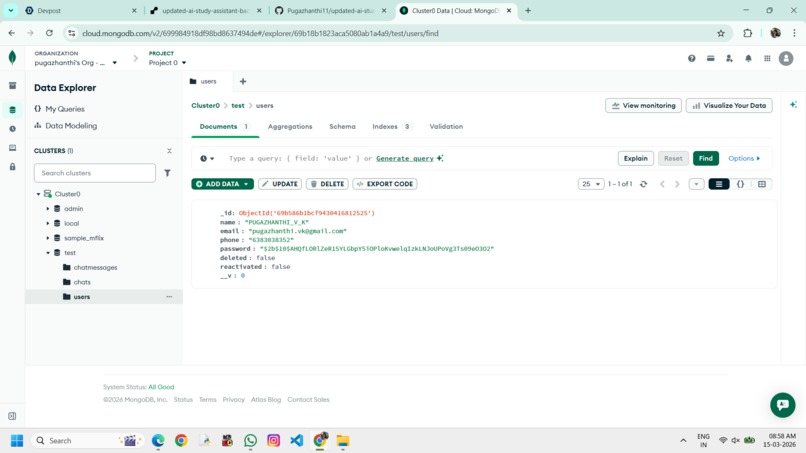Open browser extensions puzzle icon
806x453 pixels.
click(x=747, y=33)
